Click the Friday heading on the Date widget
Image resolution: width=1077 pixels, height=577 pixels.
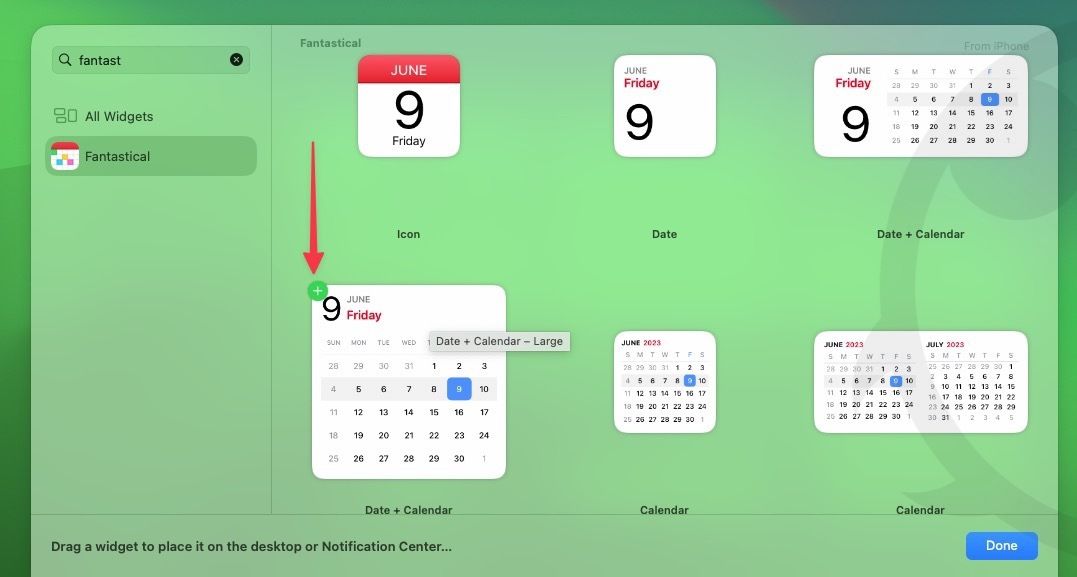(x=640, y=83)
